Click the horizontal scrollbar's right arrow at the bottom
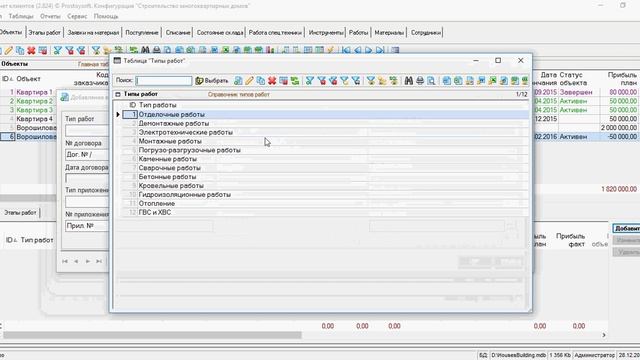This screenshot has width=640, height=360. (604, 335)
